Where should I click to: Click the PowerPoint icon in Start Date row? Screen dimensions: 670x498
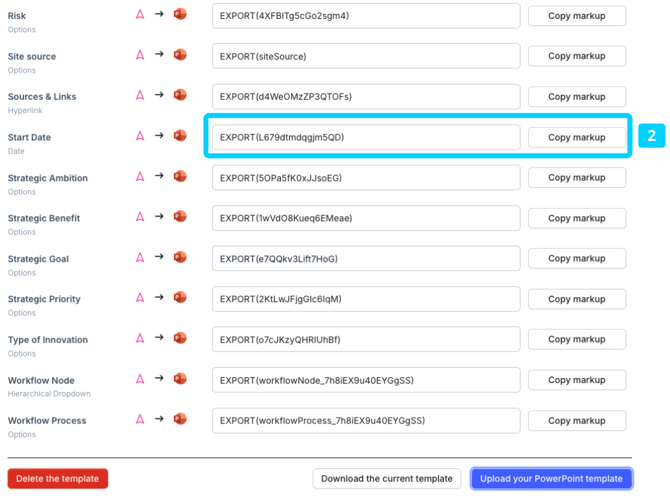click(x=180, y=136)
